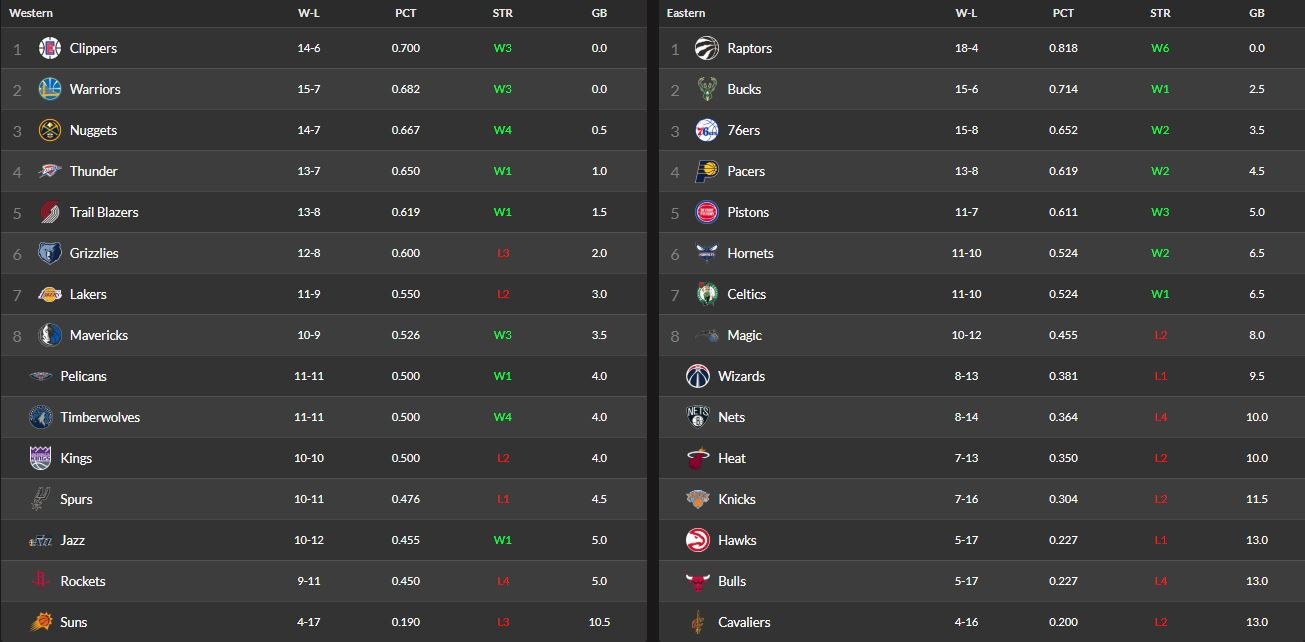This screenshot has height=642, width=1305.
Task: Click the Celtics team logo
Action: pyautogui.click(x=707, y=294)
